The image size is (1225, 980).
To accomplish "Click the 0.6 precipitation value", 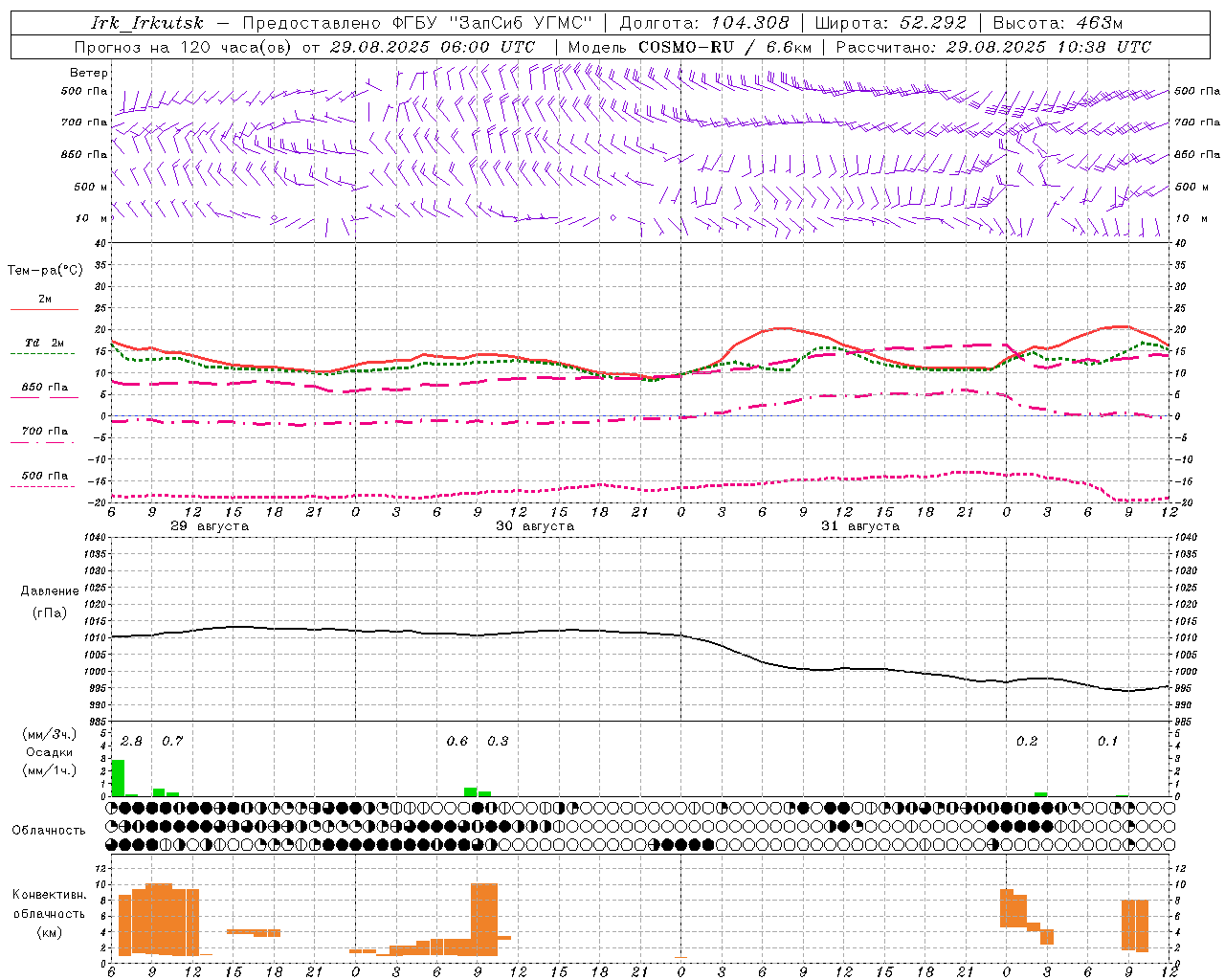I will (x=457, y=741).
